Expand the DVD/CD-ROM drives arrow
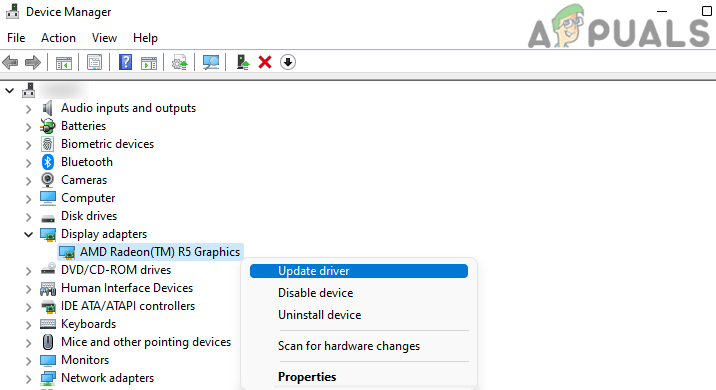The image size is (716, 390). click(28, 271)
